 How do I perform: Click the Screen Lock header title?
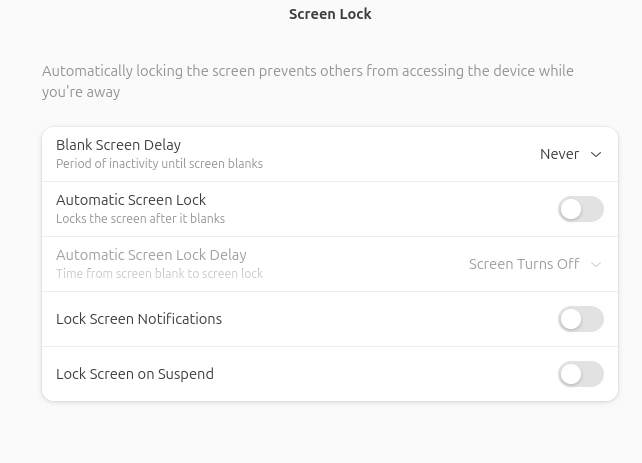point(330,14)
